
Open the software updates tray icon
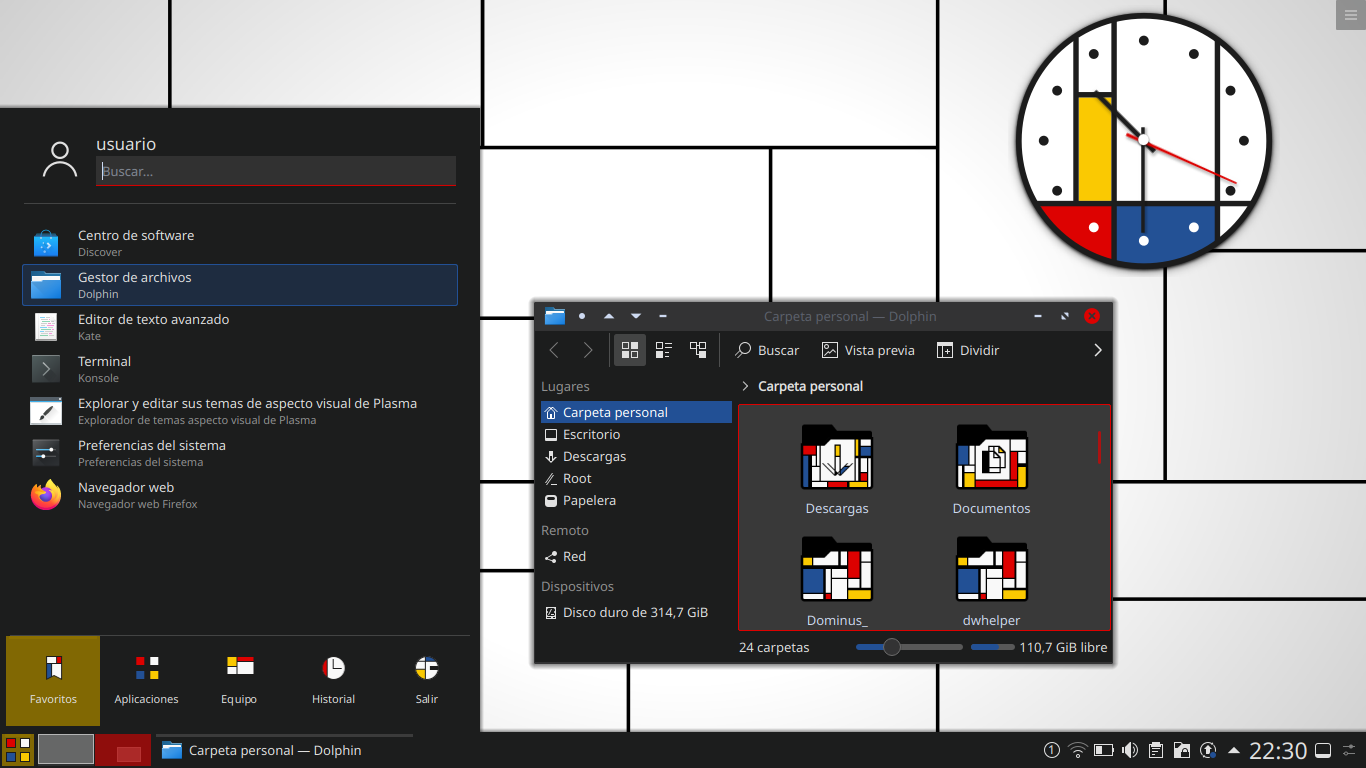pyautogui.click(x=1208, y=750)
